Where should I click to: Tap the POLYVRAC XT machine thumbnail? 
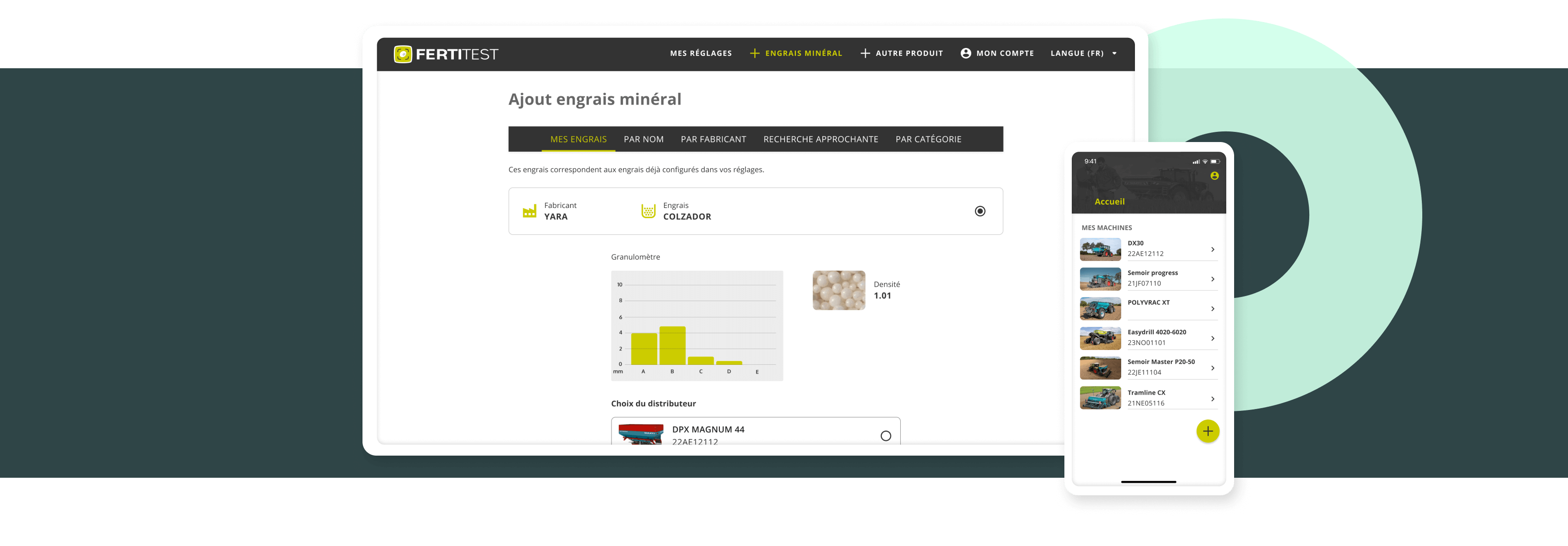click(1100, 309)
